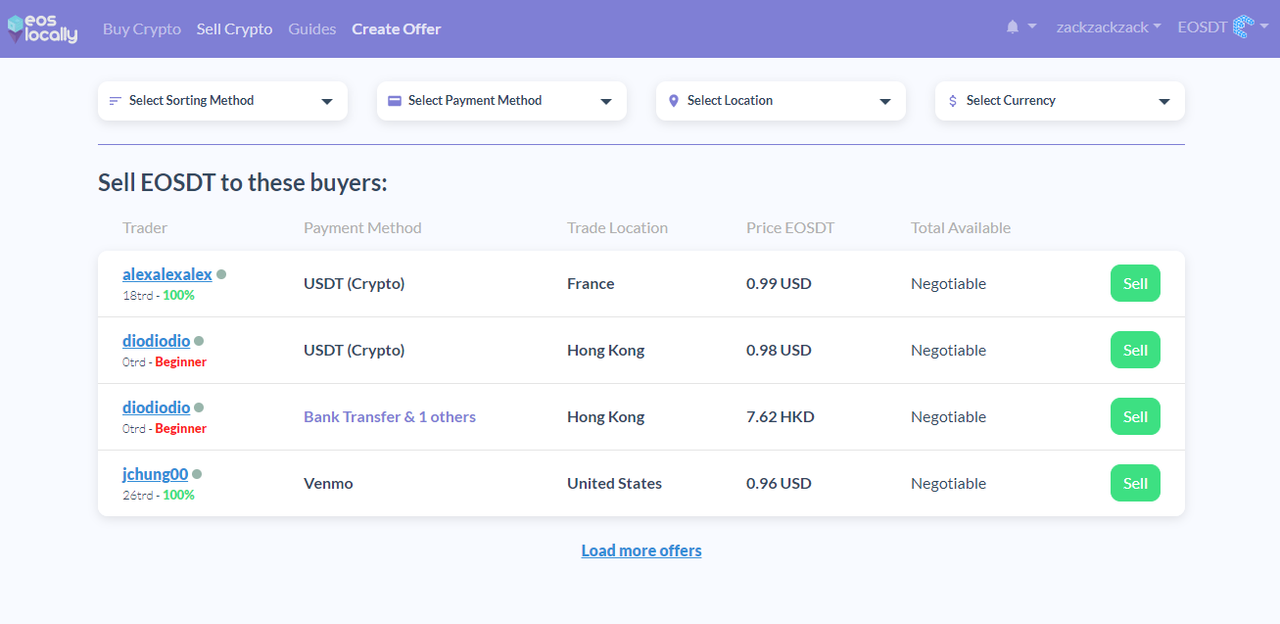Click Bank Transfer & 1 others
Screen dimensions: 1280x624
tap(390, 417)
